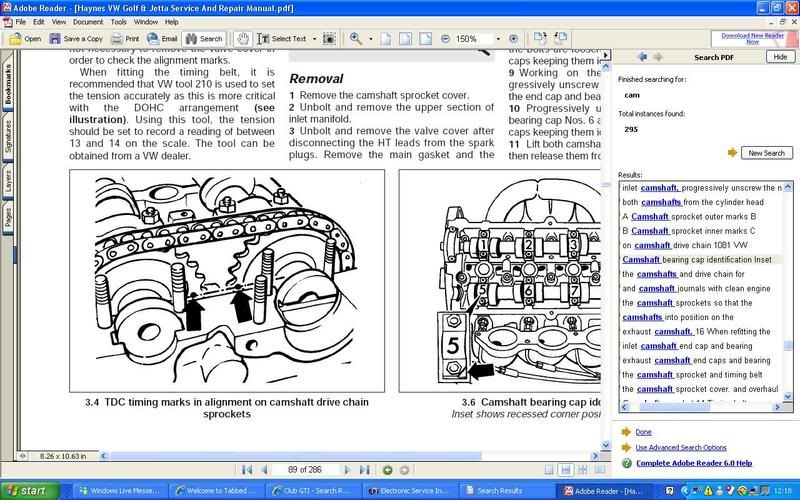Go to previous page
The image size is (800, 500).
point(264,470)
